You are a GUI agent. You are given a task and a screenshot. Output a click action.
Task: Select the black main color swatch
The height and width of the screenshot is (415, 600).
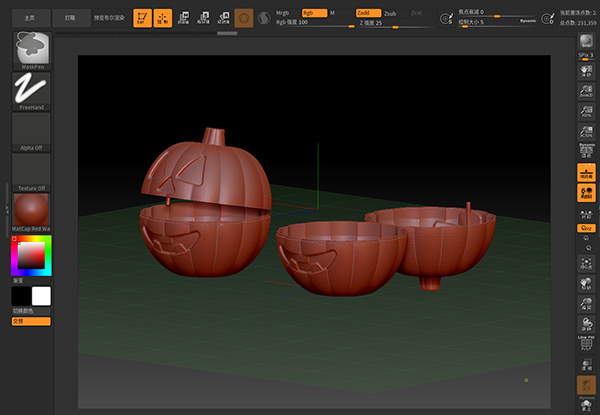click(x=21, y=296)
